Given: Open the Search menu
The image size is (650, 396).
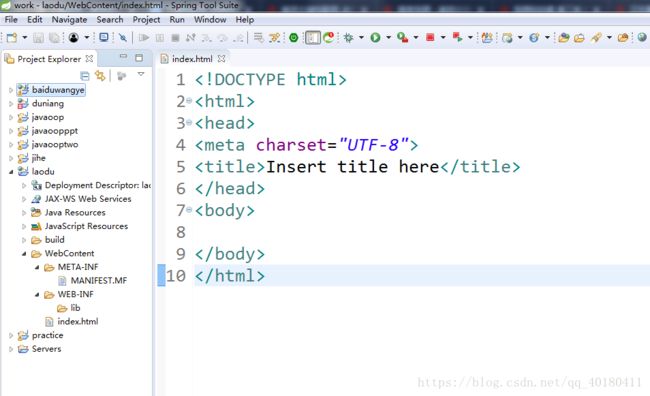Looking at the screenshot, I should [110, 19].
